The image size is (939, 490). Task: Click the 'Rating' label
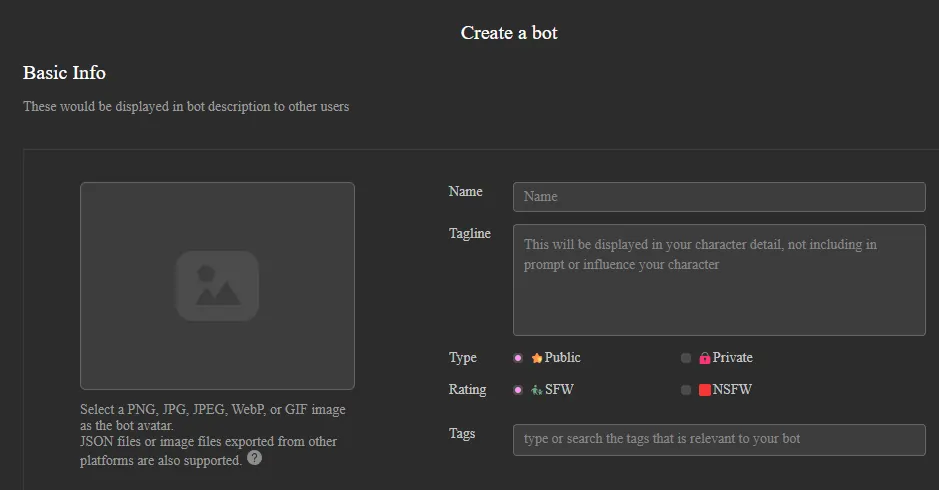tap(467, 390)
